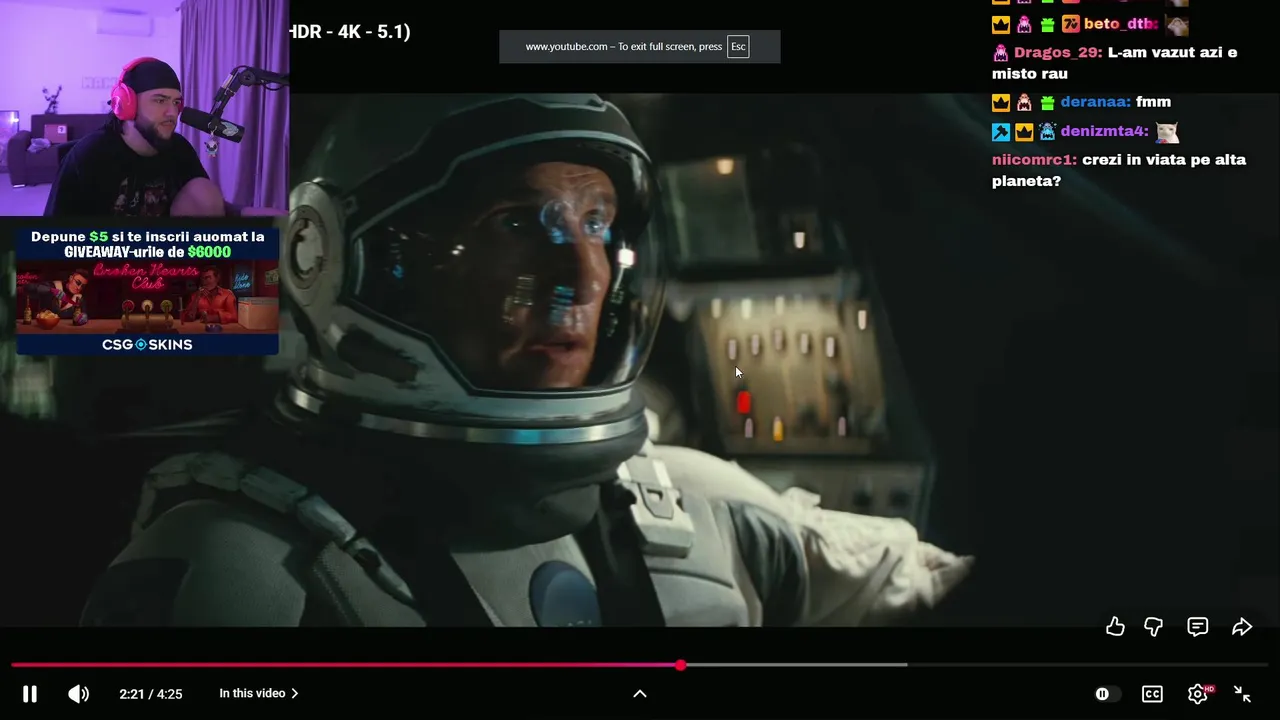Viewport: 1280px width, 720px height.
Task: Click the pink badge beside Dragos_29
Action: click(x=1001, y=52)
